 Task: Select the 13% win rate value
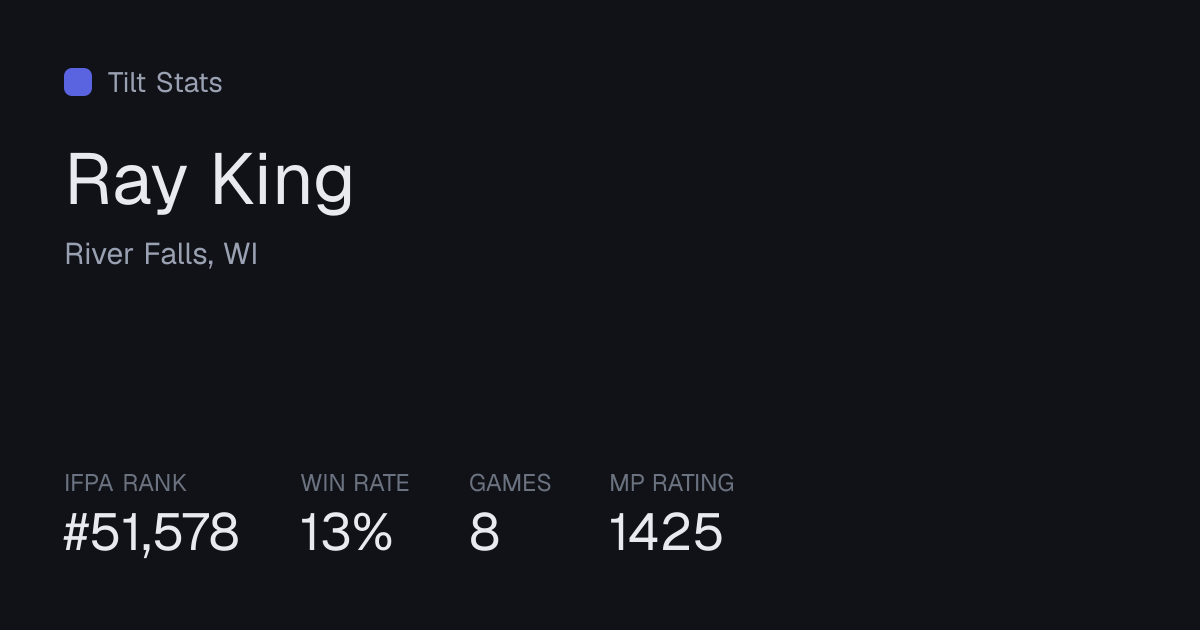click(x=346, y=532)
